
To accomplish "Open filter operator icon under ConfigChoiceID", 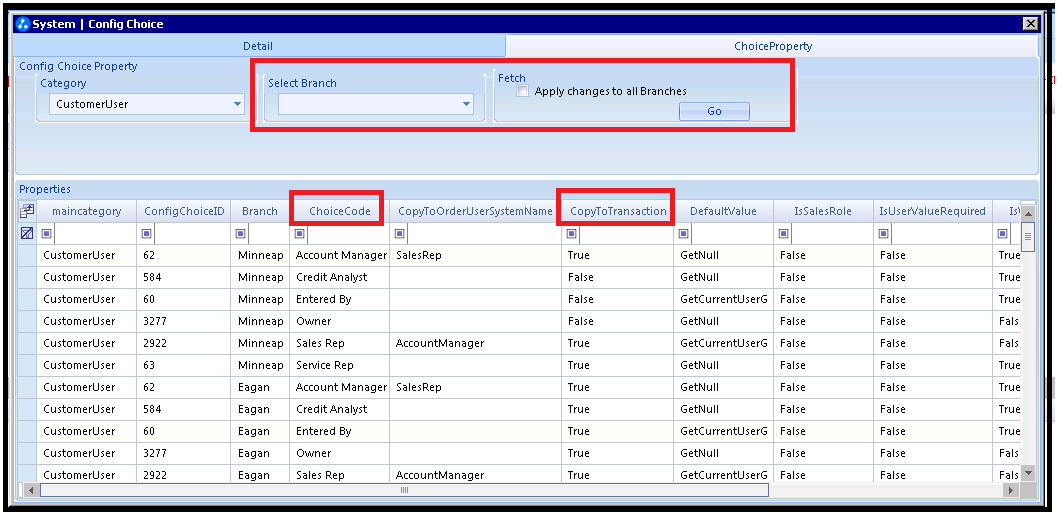I will point(147,234).
